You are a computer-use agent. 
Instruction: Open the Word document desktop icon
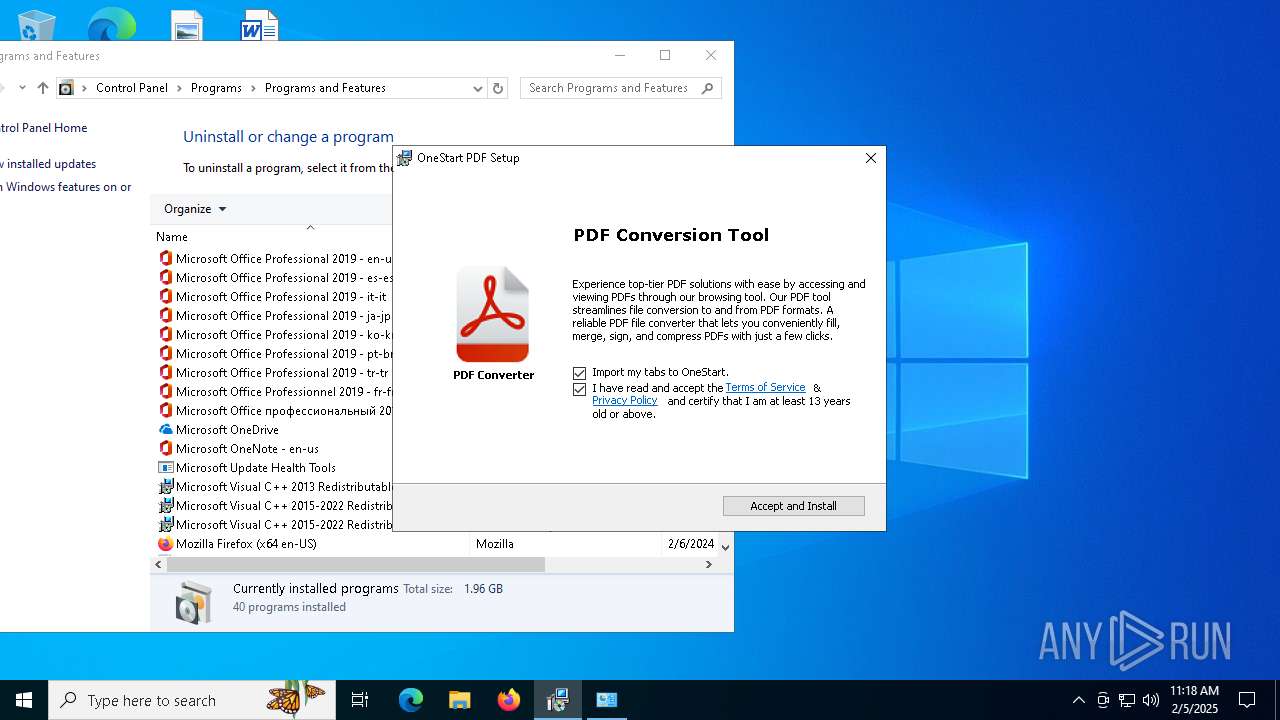click(x=259, y=25)
